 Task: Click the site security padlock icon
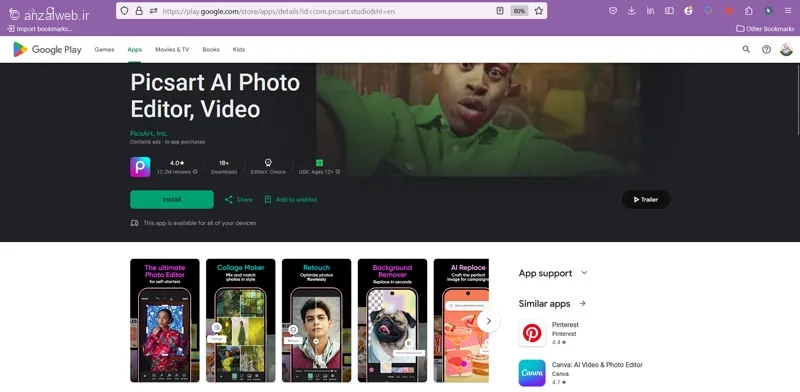[139, 11]
